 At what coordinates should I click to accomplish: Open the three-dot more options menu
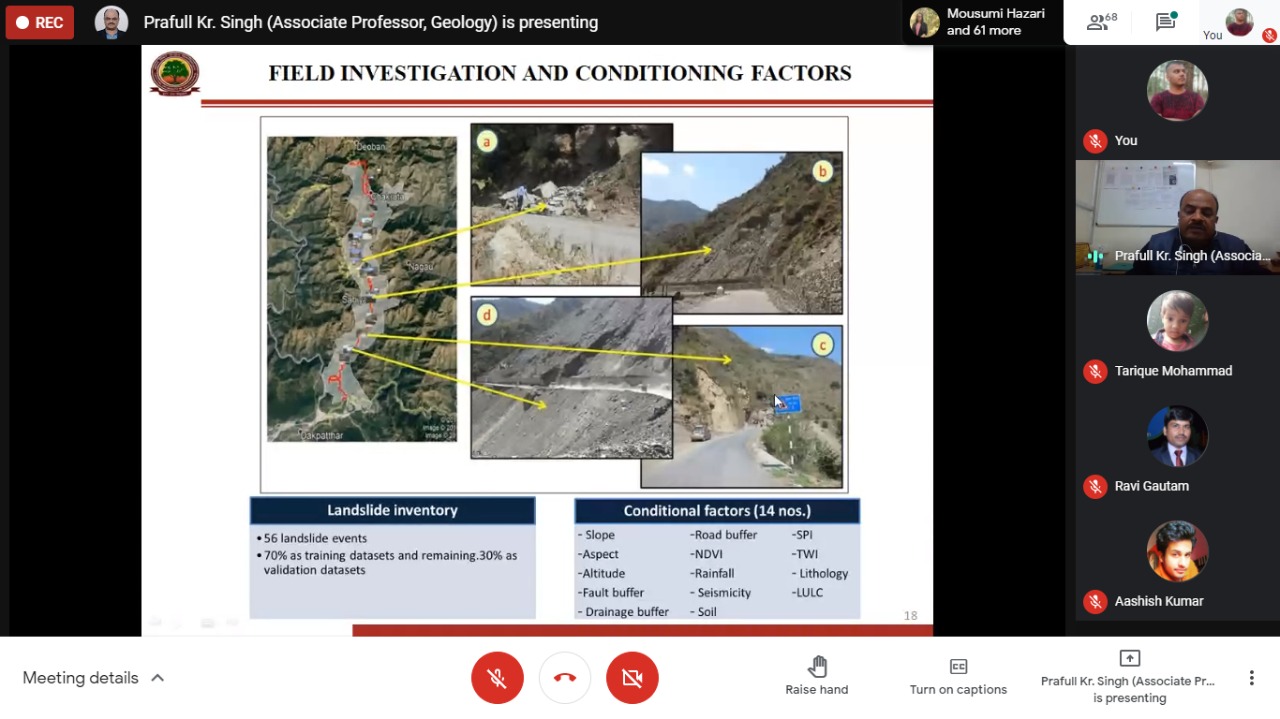pyautogui.click(x=1251, y=678)
